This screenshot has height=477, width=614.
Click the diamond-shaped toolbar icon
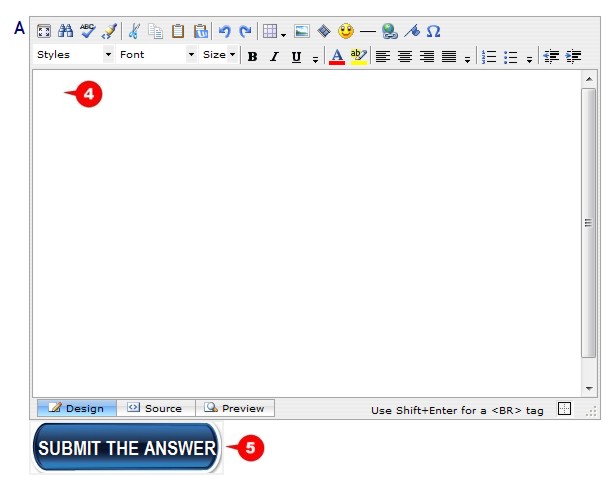click(324, 31)
